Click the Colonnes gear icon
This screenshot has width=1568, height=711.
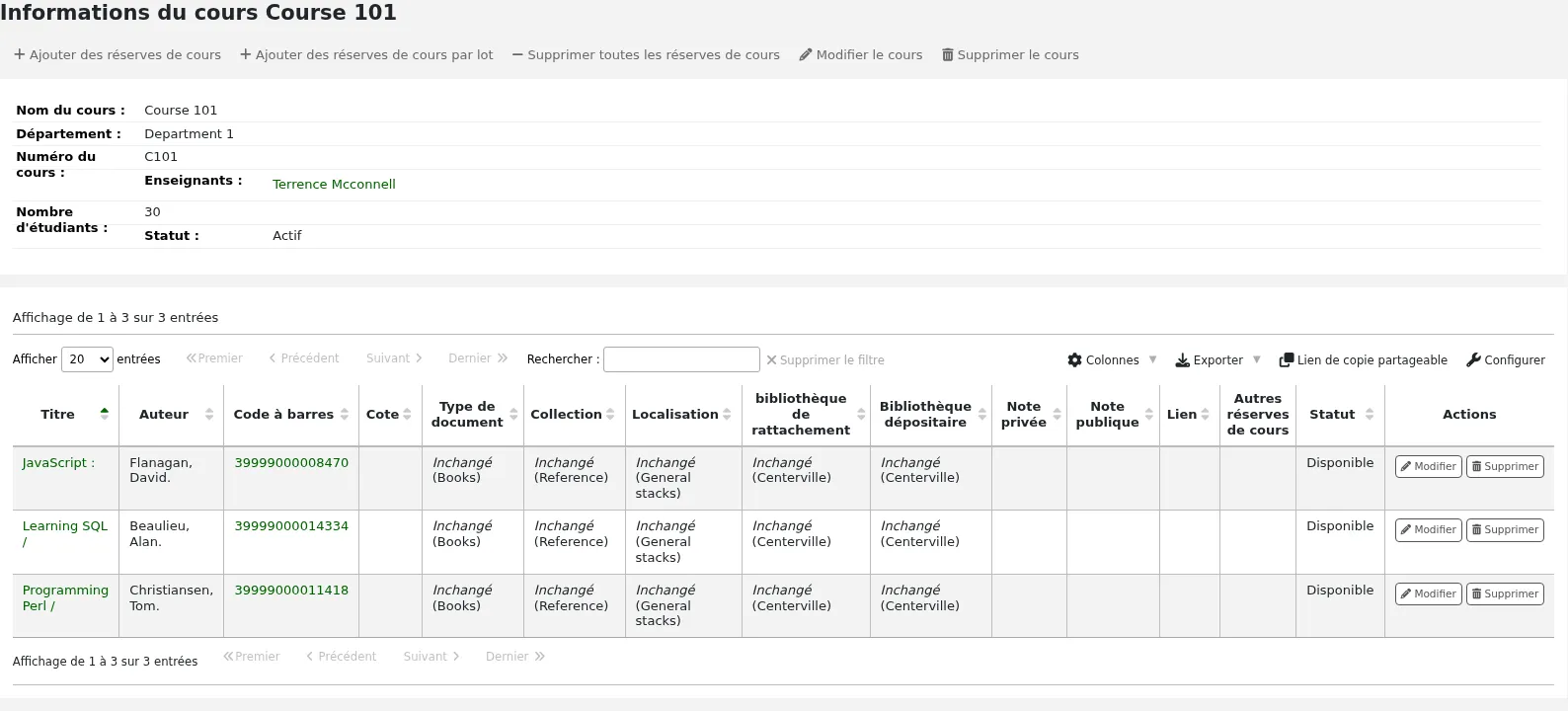(x=1074, y=360)
